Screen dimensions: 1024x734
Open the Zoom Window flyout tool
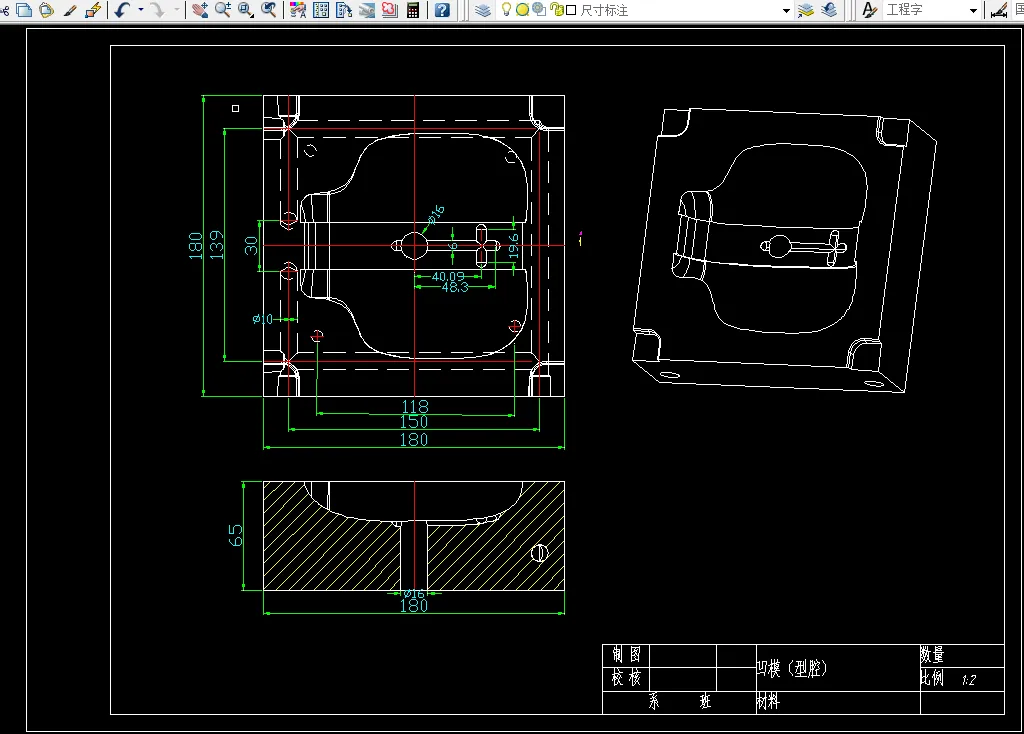click(x=246, y=10)
